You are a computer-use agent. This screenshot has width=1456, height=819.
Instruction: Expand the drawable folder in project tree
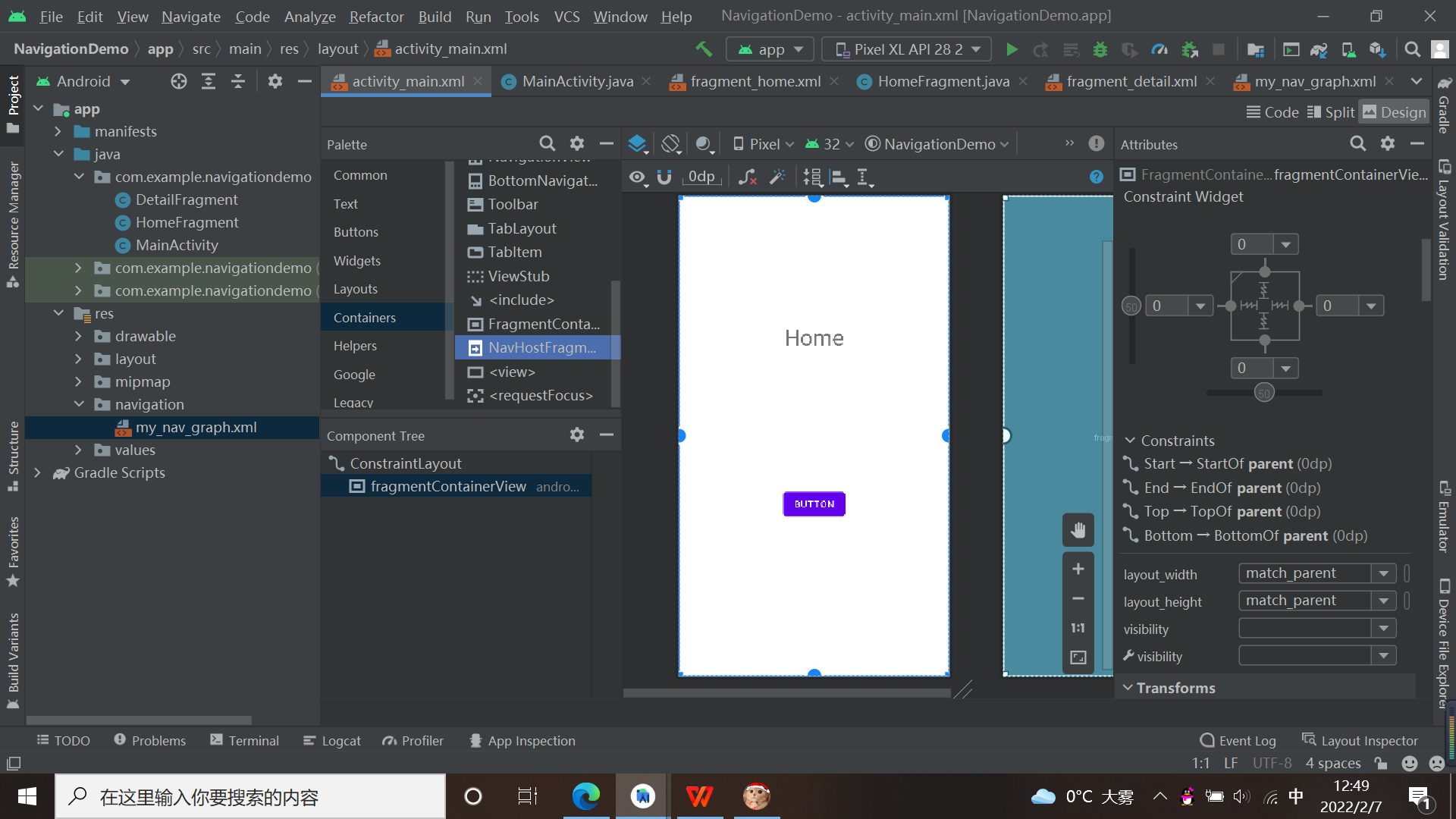[78, 336]
